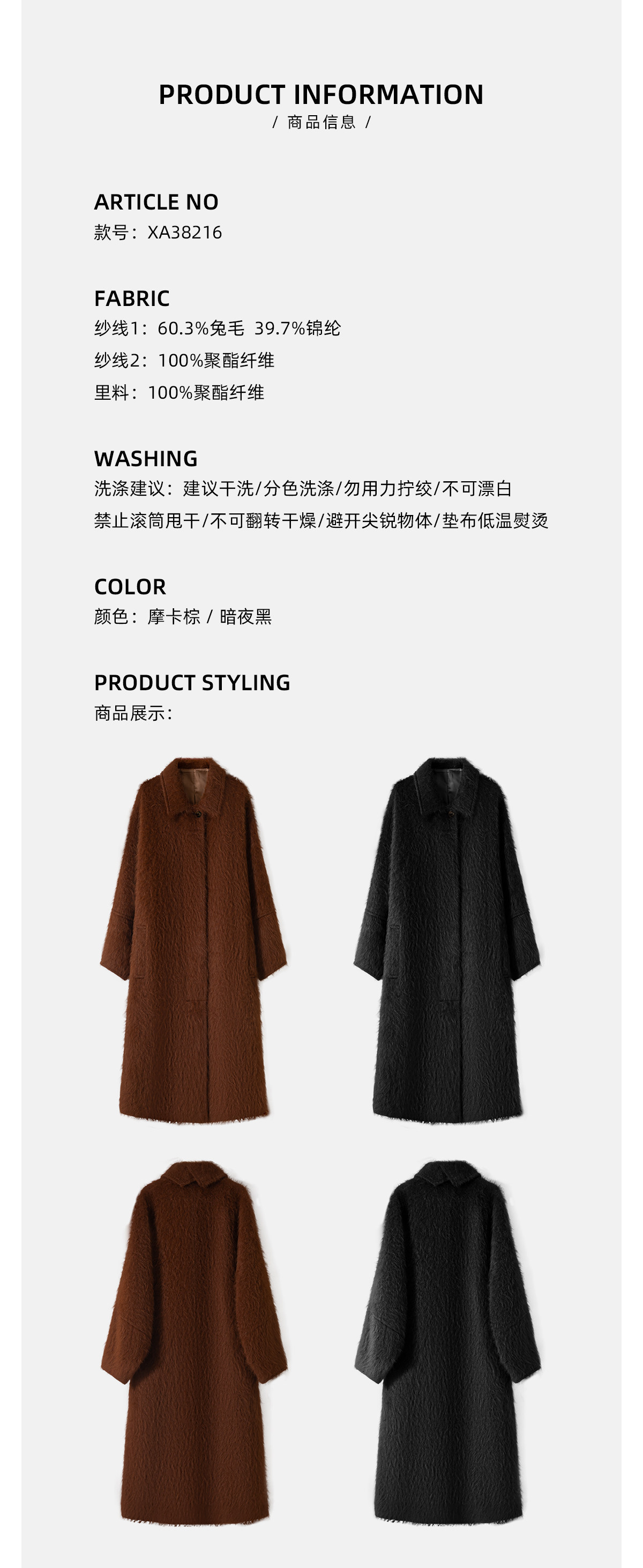Click the brown coat back view image
Viewport: 643px width, 1568px height.
(x=193, y=1341)
